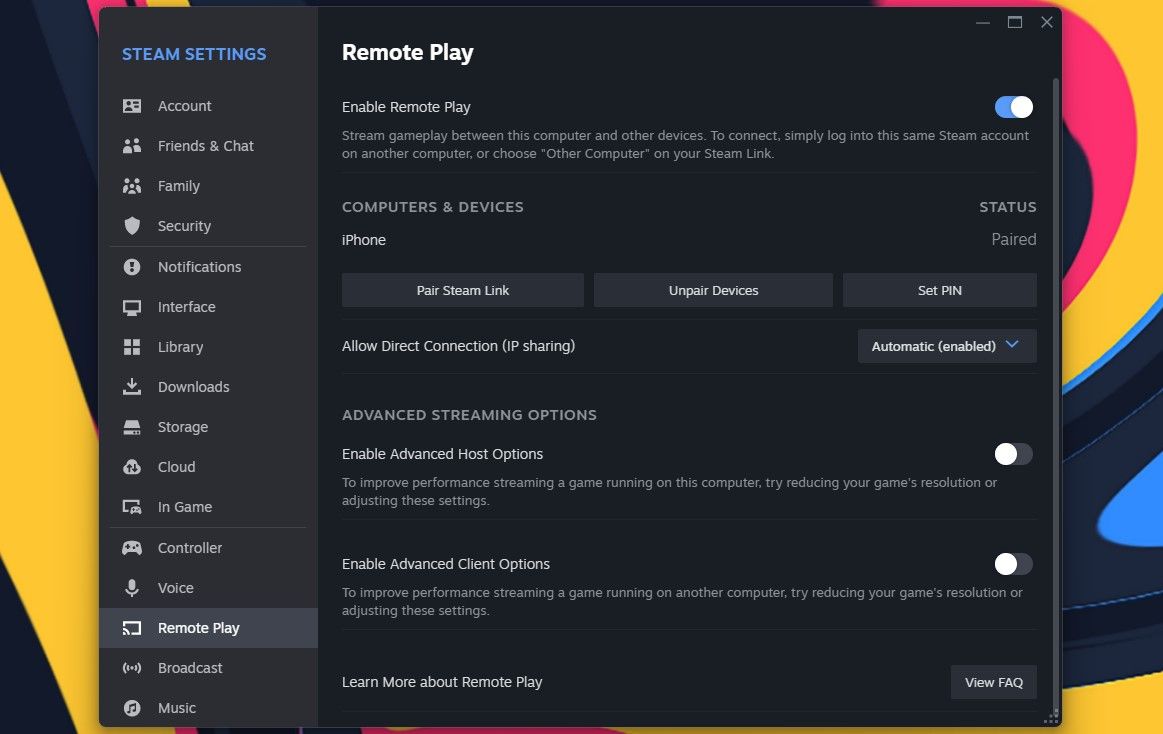Disable the Enable Remote Play toggle
This screenshot has width=1163, height=734.
coord(1013,107)
